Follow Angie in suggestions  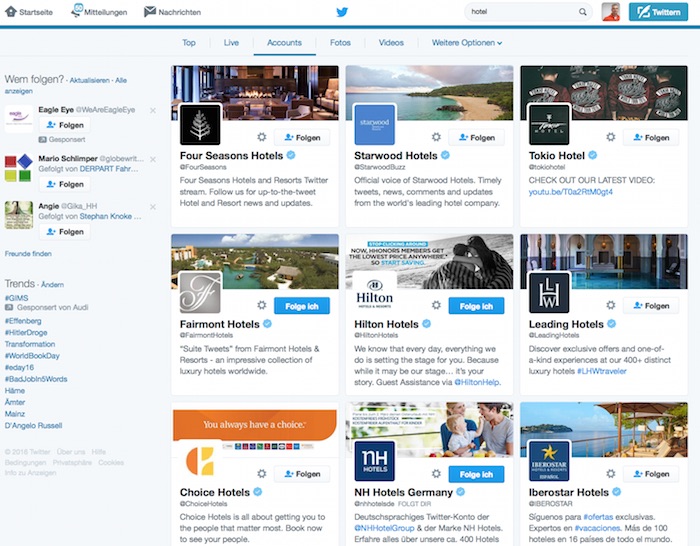[65, 232]
